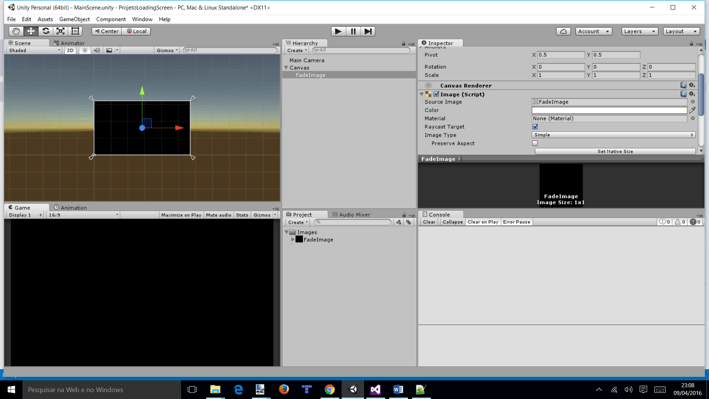Open Canvas Renderer help reference

pos(683,85)
